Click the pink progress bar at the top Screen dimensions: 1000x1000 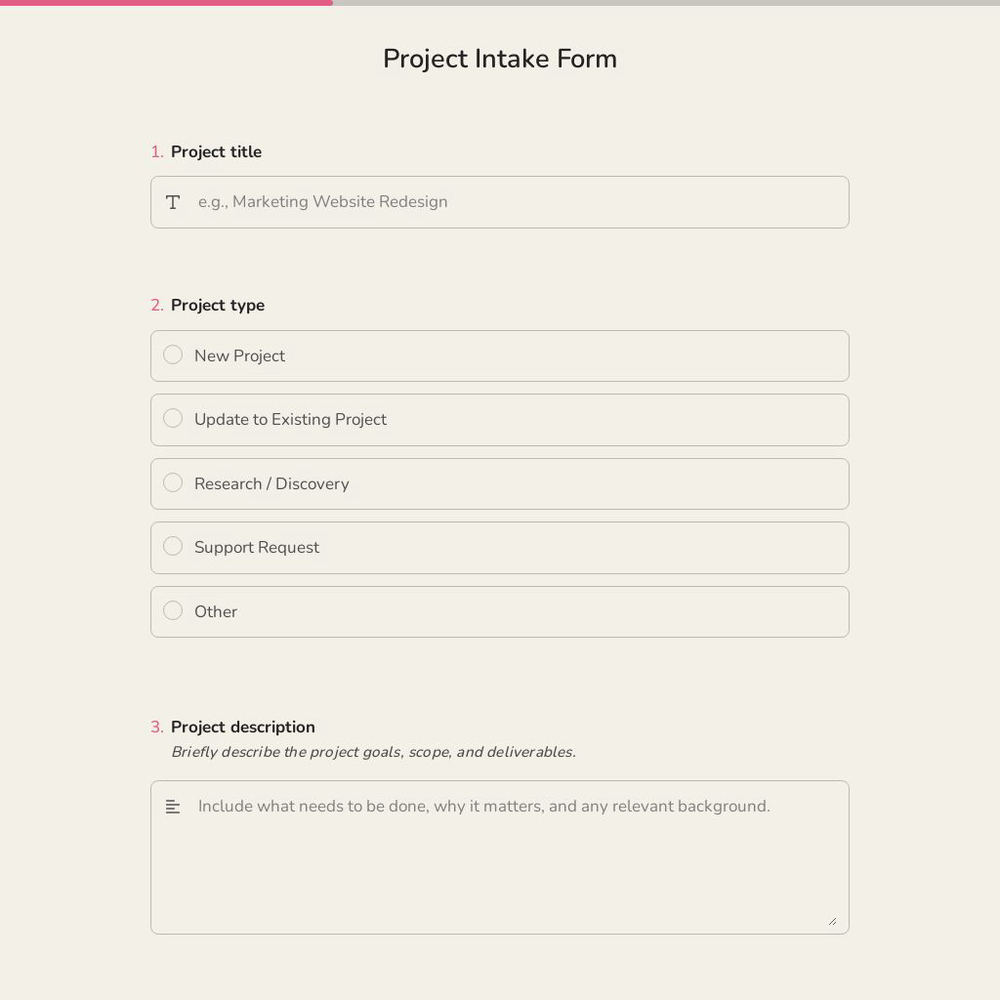pos(166,3)
